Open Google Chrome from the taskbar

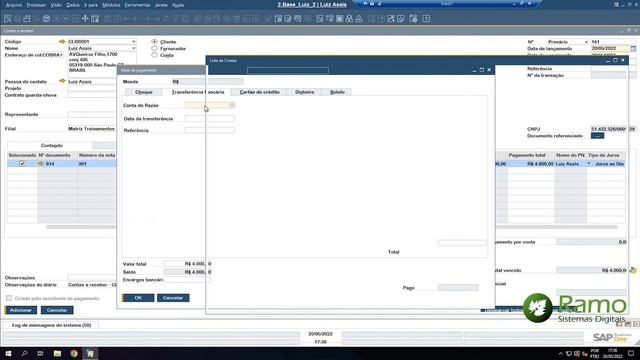coord(74,353)
